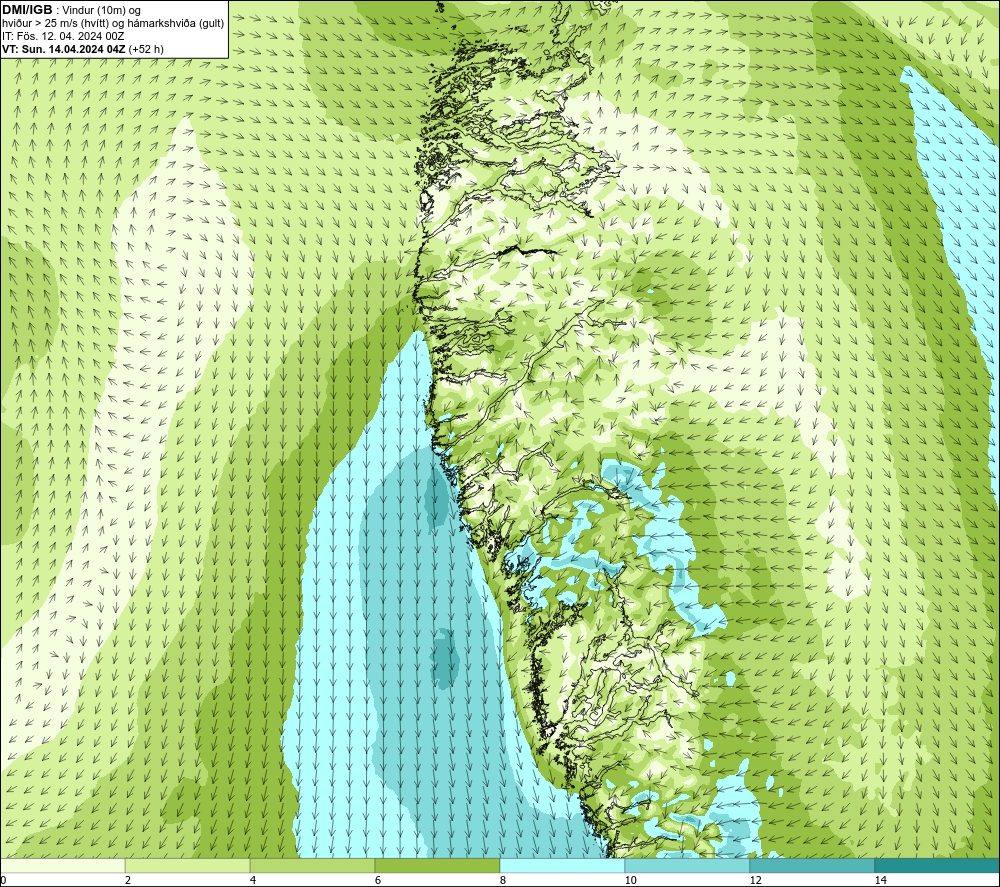Click the 2–4 m/s pale green legend swatch
This screenshot has height=887, width=1000.
click(188, 866)
